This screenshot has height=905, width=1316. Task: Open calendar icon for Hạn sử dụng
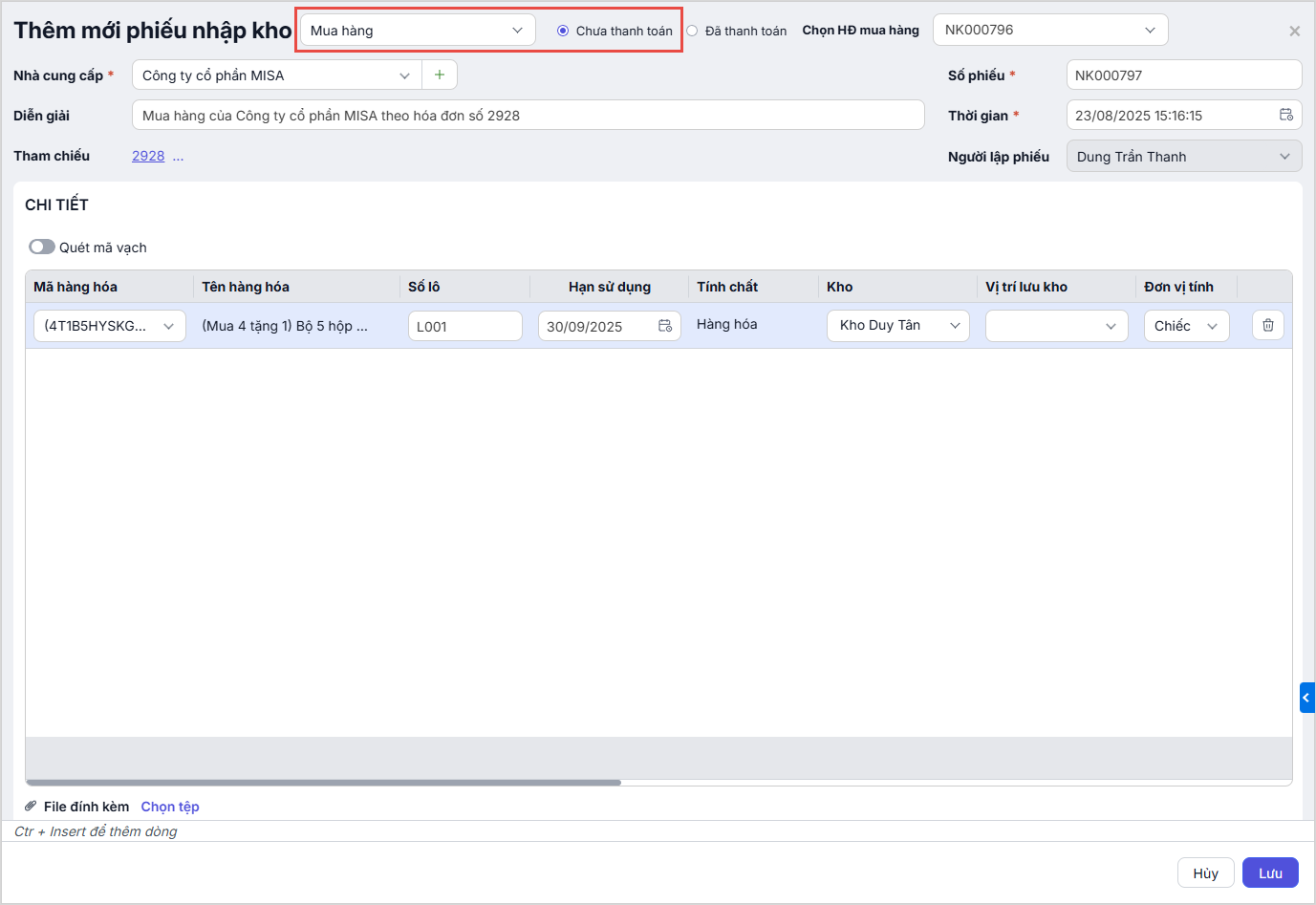(x=665, y=326)
